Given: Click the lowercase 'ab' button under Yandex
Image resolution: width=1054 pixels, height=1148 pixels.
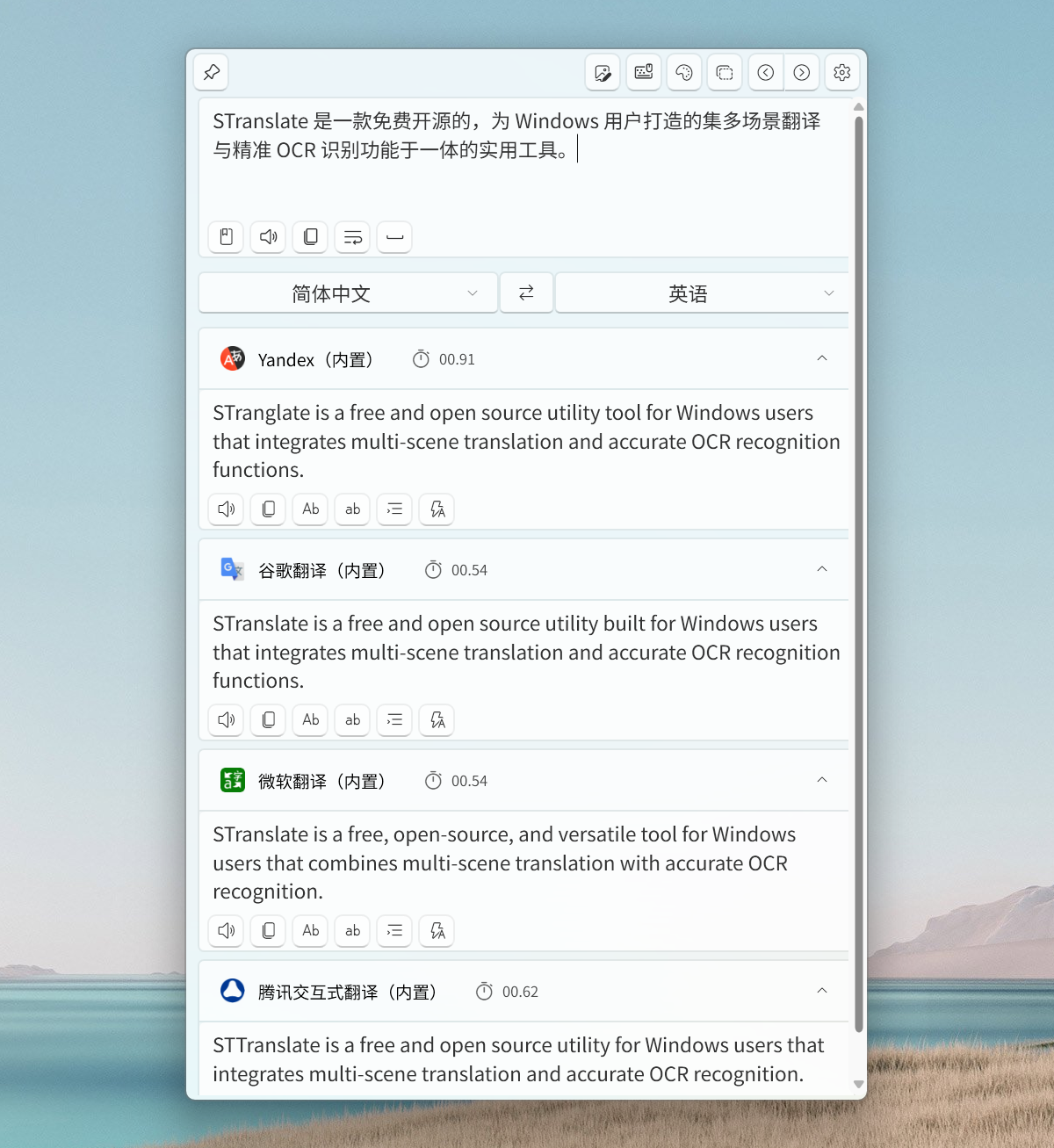Looking at the screenshot, I should point(352,509).
